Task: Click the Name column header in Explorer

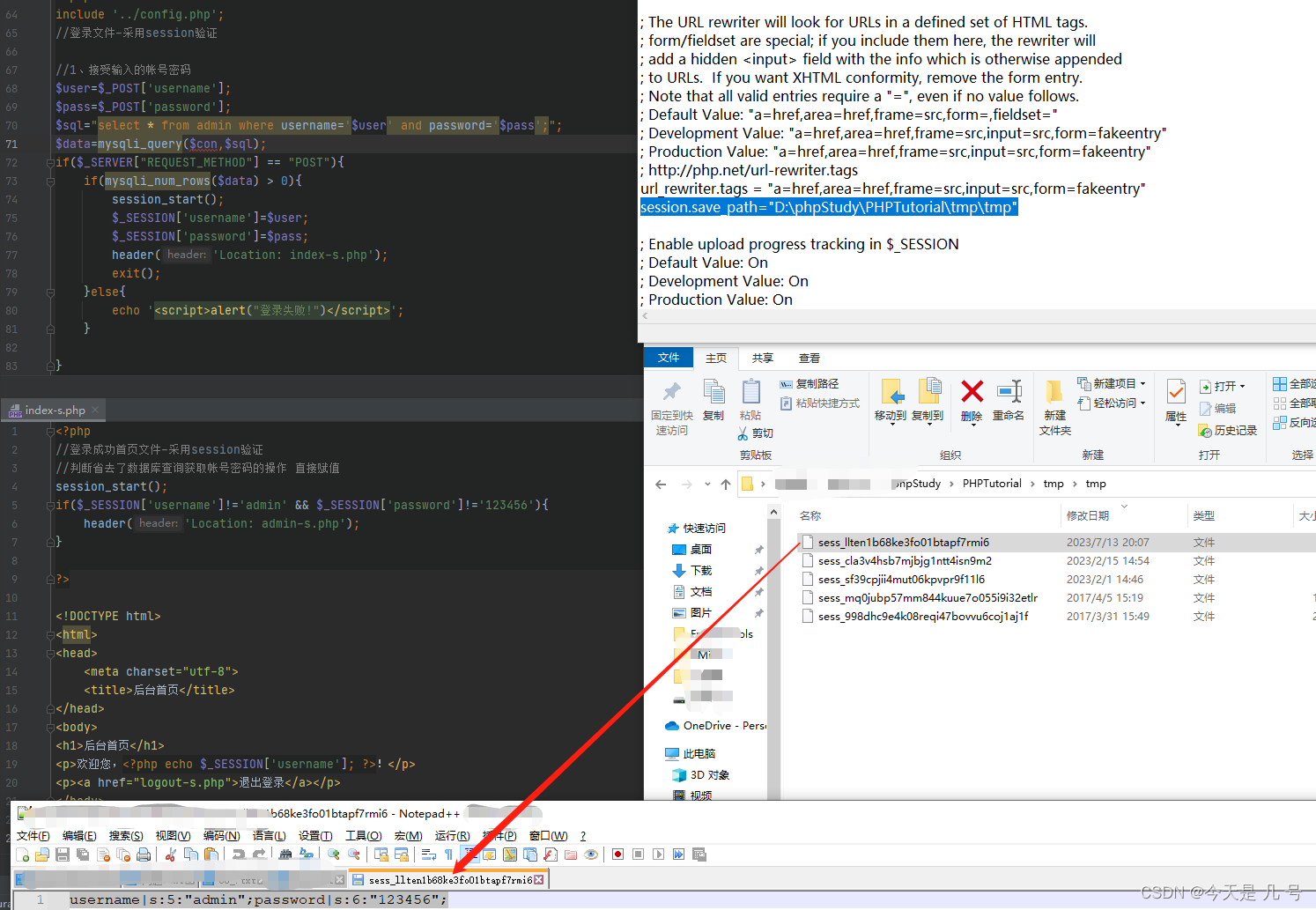Action: click(810, 516)
